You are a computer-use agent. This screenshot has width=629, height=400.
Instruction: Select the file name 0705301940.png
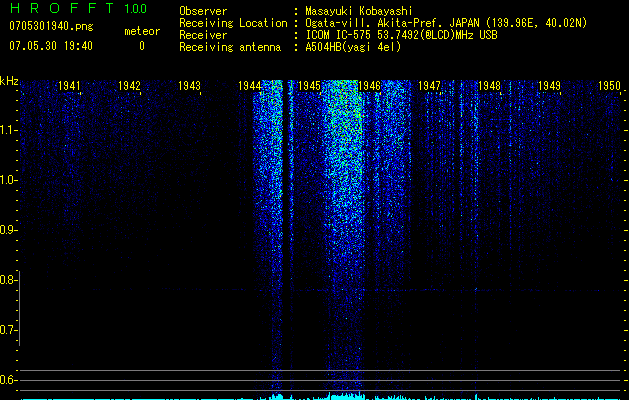click(x=51, y=27)
